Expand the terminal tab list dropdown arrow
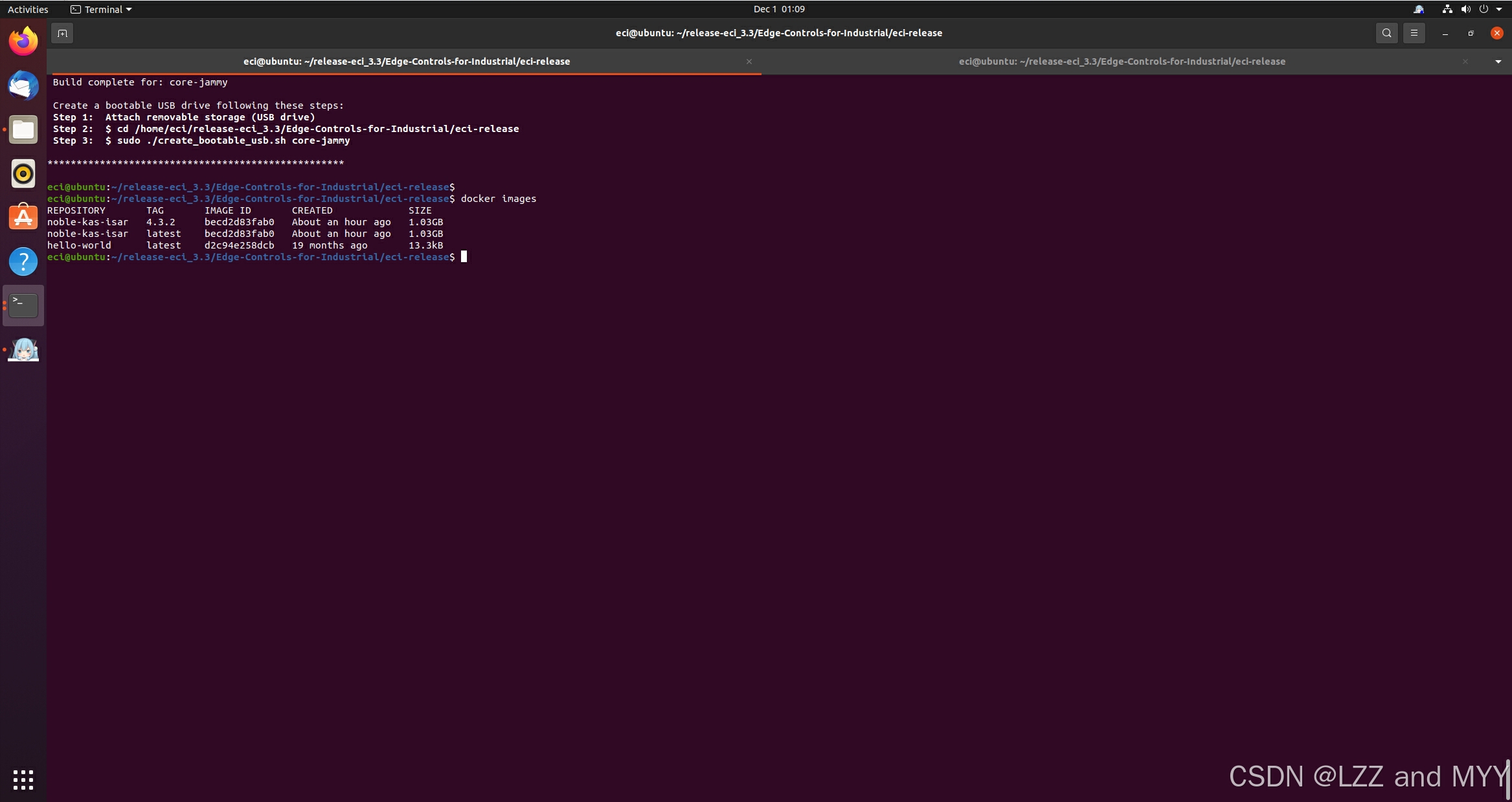The image size is (1512, 802). 1498,61
